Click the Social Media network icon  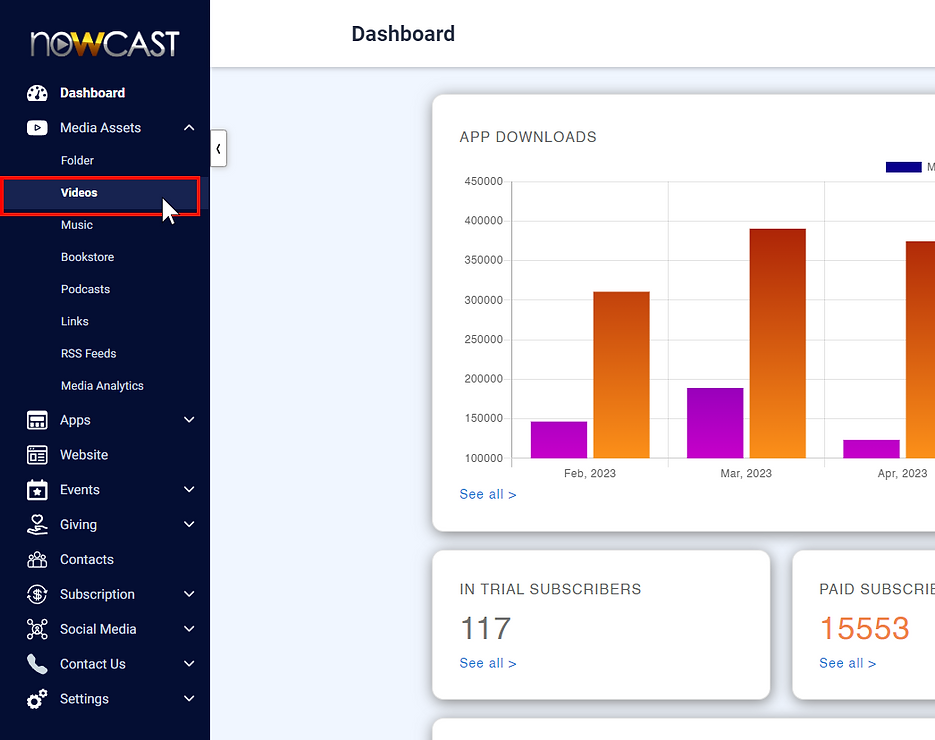tap(37, 629)
